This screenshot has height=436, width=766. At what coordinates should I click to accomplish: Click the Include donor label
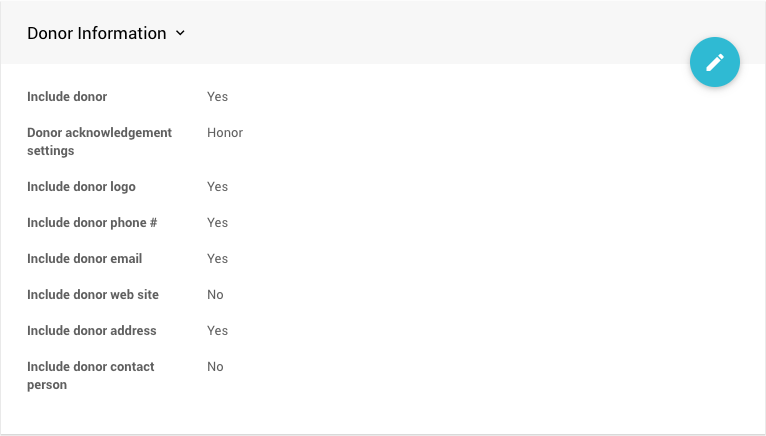[67, 97]
